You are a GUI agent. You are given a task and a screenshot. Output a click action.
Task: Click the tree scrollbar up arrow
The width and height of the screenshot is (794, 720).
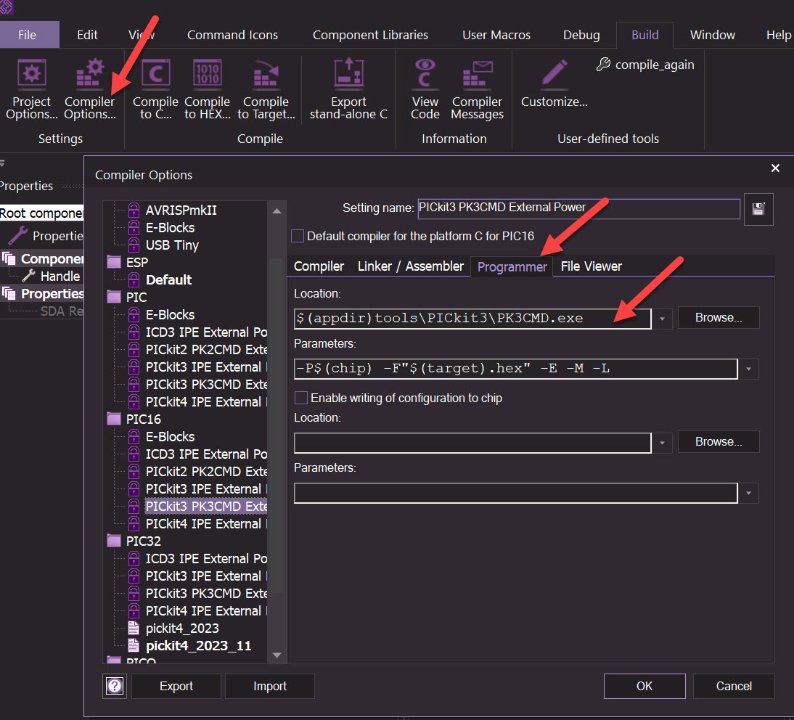click(x=277, y=211)
